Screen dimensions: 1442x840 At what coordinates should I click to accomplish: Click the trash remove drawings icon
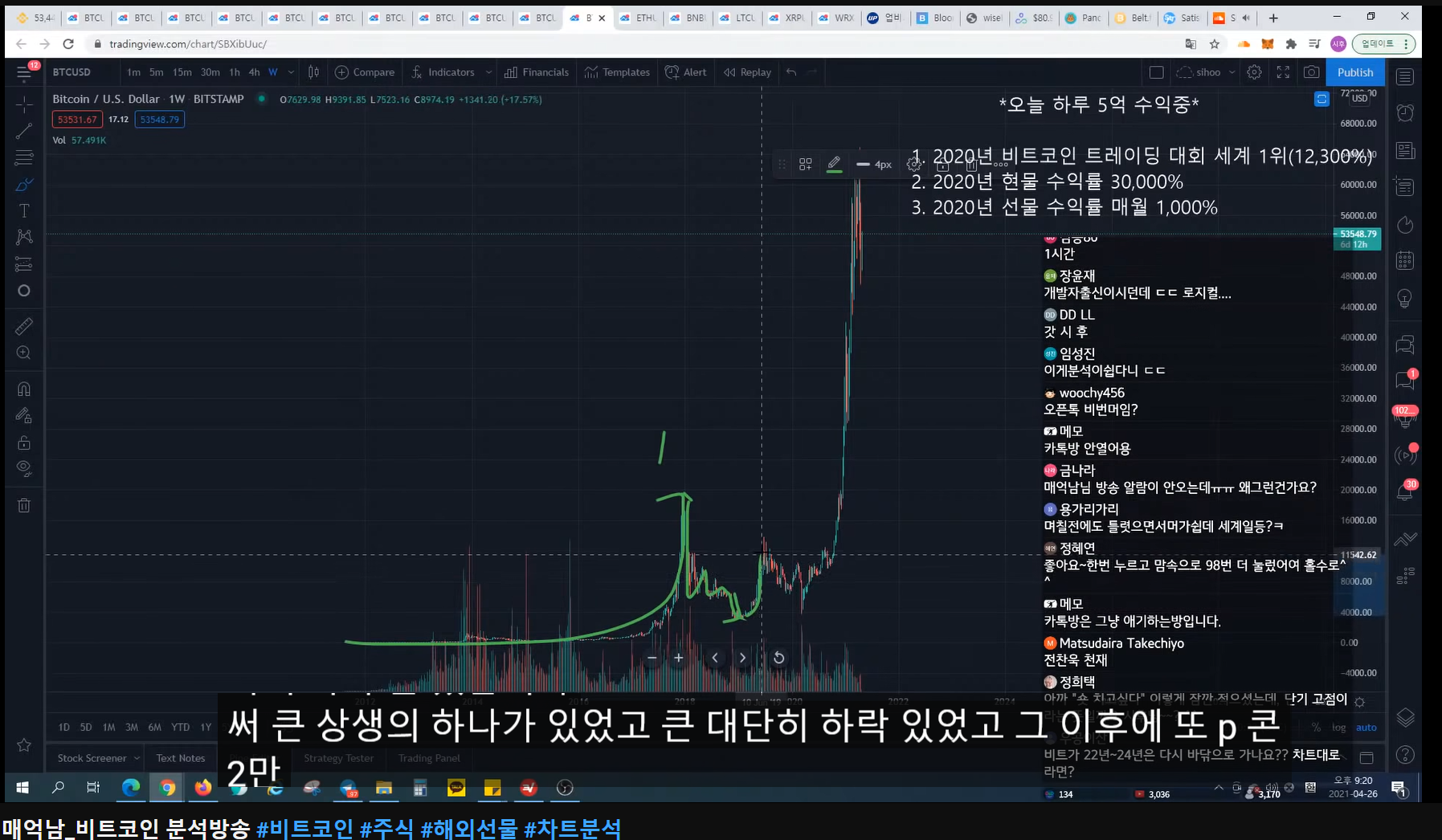pyautogui.click(x=24, y=505)
